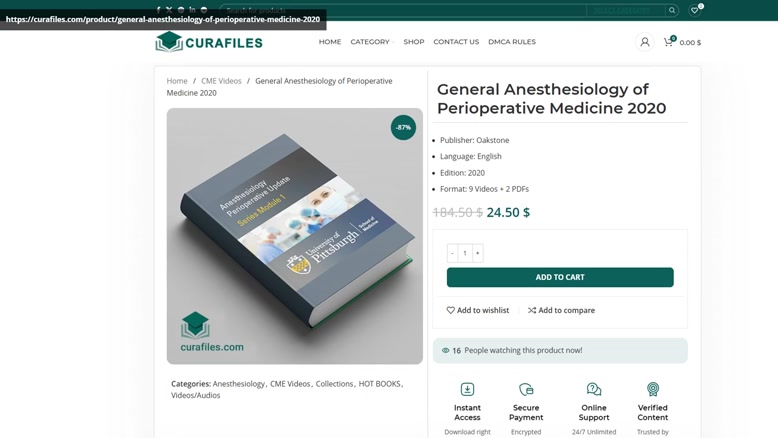Click the search magnifier icon
Screen dimensions: 778x438
click(672, 10)
